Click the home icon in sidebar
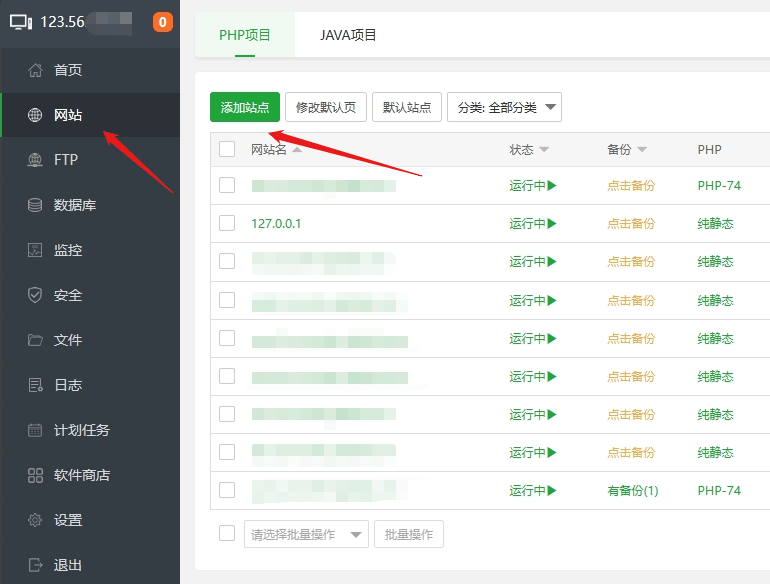The image size is (770, 584). coord(36,70)
